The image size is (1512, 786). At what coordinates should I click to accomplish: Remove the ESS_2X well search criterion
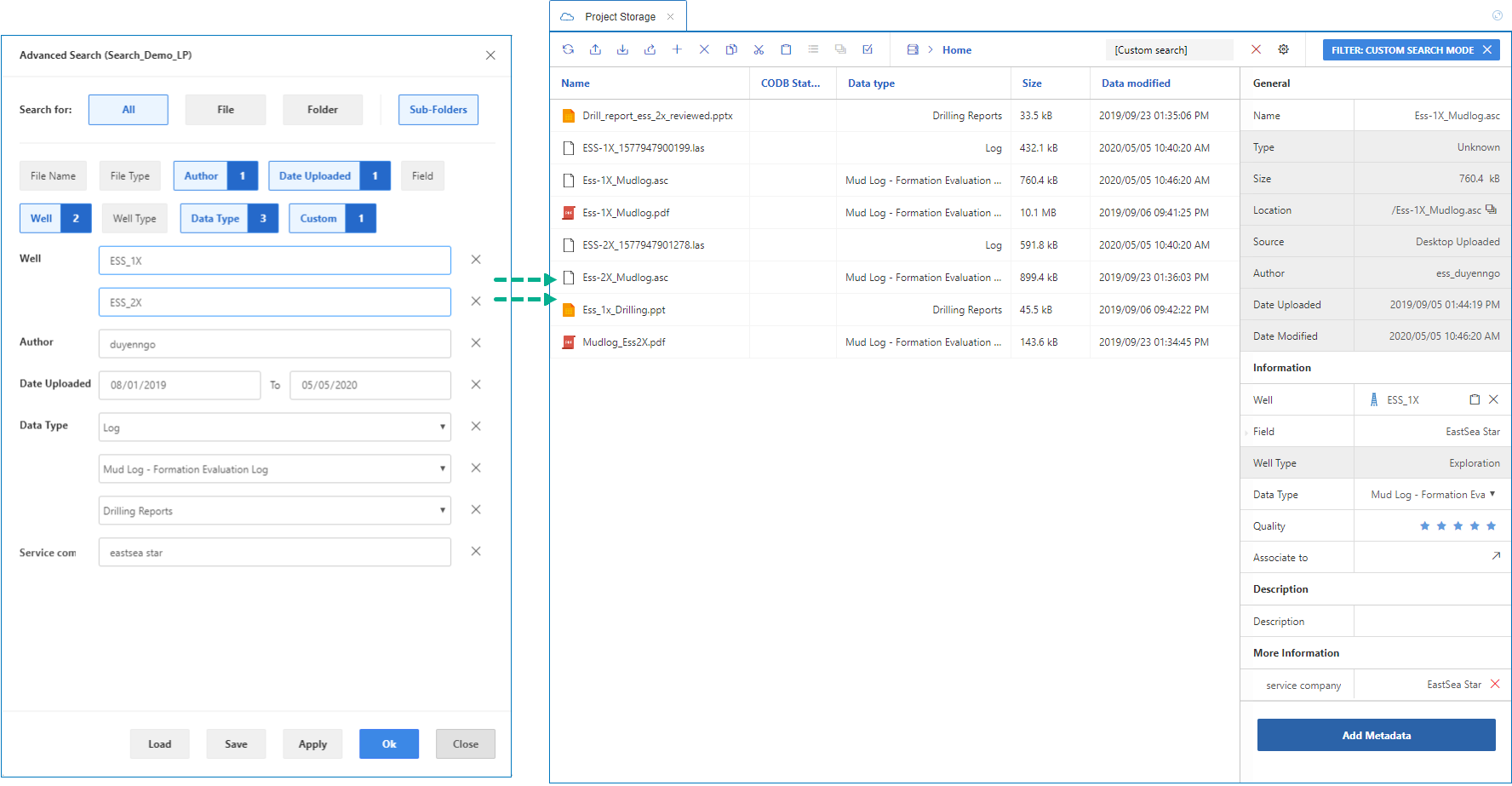tap(476, 301)
